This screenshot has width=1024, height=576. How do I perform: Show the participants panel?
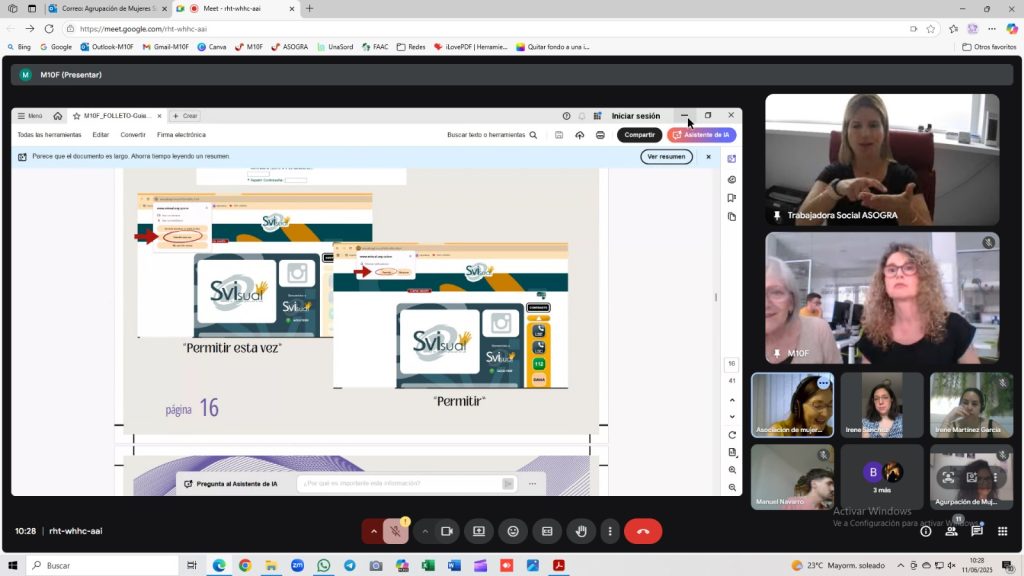click(x=952, y=532)
